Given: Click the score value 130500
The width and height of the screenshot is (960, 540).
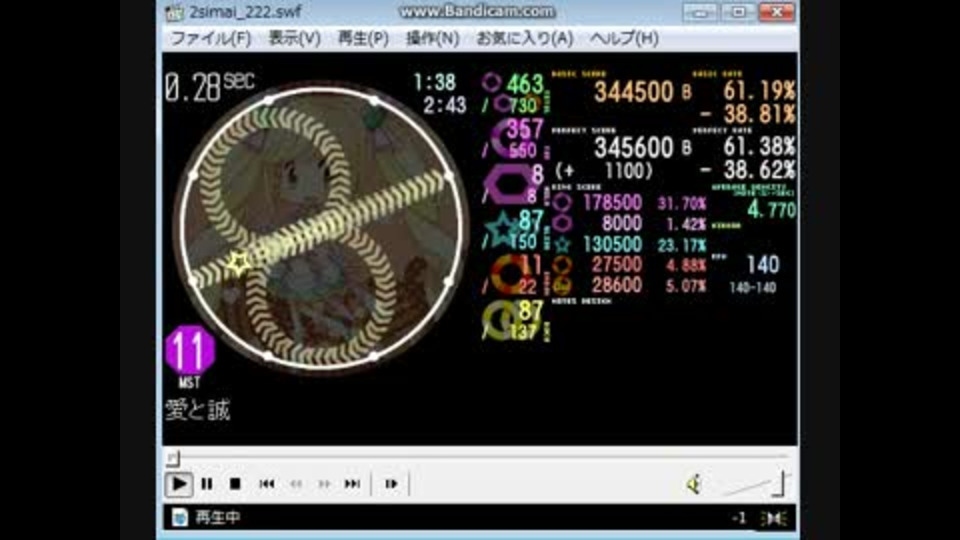Looking at the screenshot, I should [x=612, y=244].
